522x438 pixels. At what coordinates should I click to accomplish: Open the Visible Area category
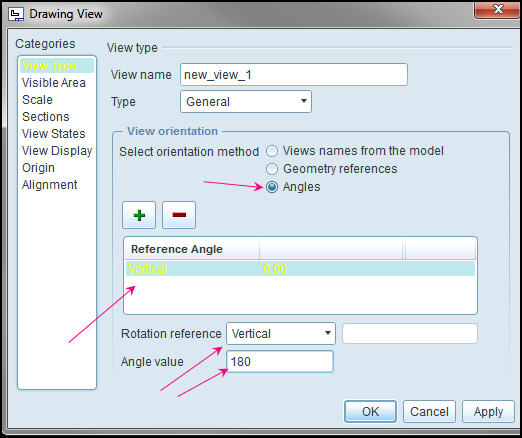[x=54, y=83]
